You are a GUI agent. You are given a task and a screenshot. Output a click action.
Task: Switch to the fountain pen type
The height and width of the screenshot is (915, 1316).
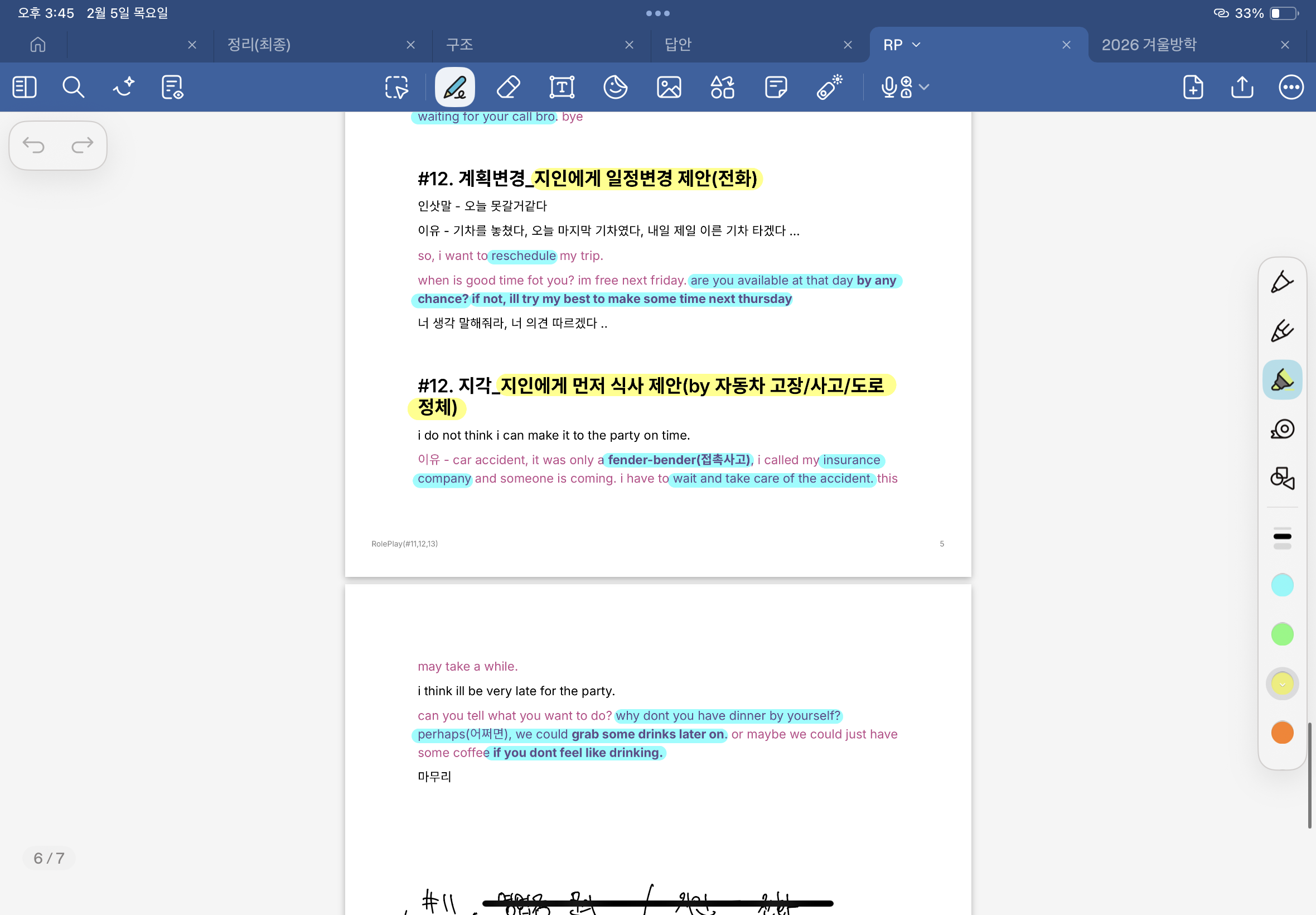click(1281, 282)
